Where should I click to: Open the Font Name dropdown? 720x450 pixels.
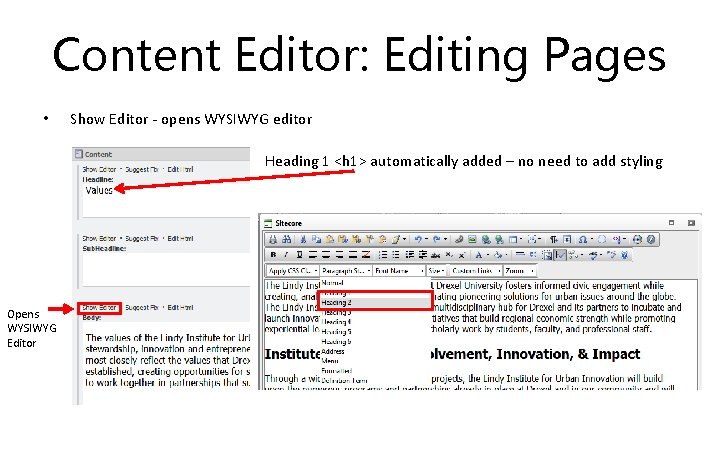point(399,271)
